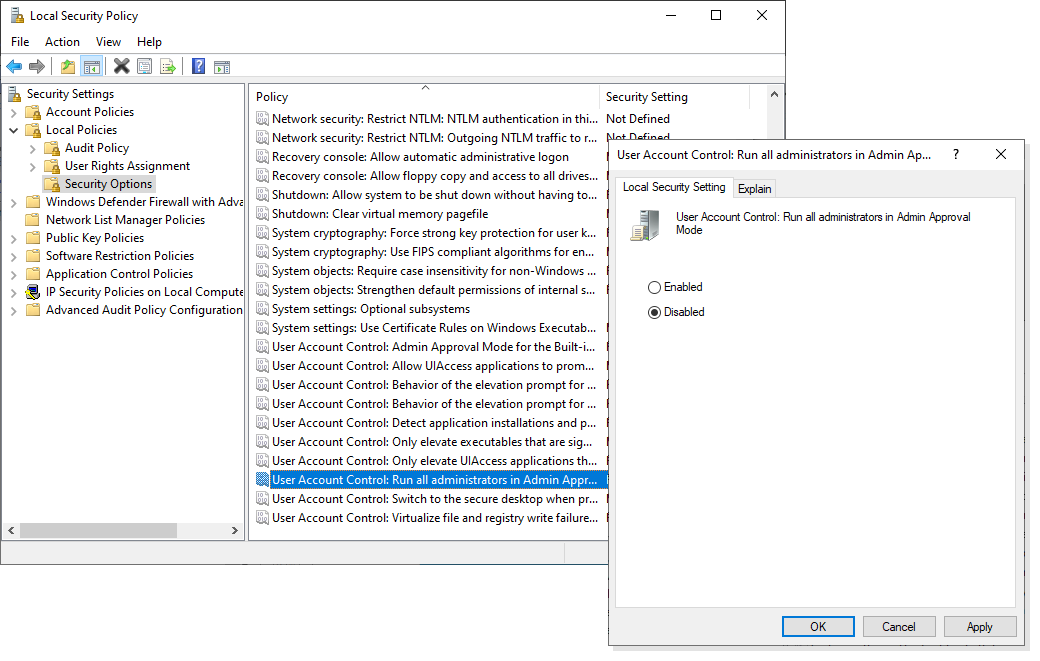This screenshot has width=1040, height=661.
Task: Select 'User Account Control: Virtualize file and registry' policy
Action: pos(434,518)
